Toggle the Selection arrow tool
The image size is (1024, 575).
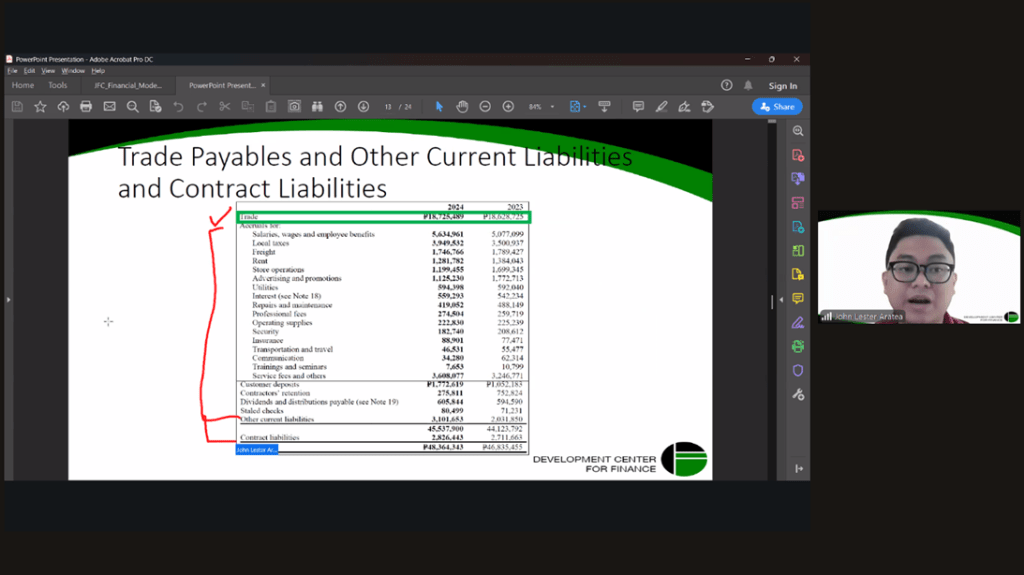click(439, 106)
